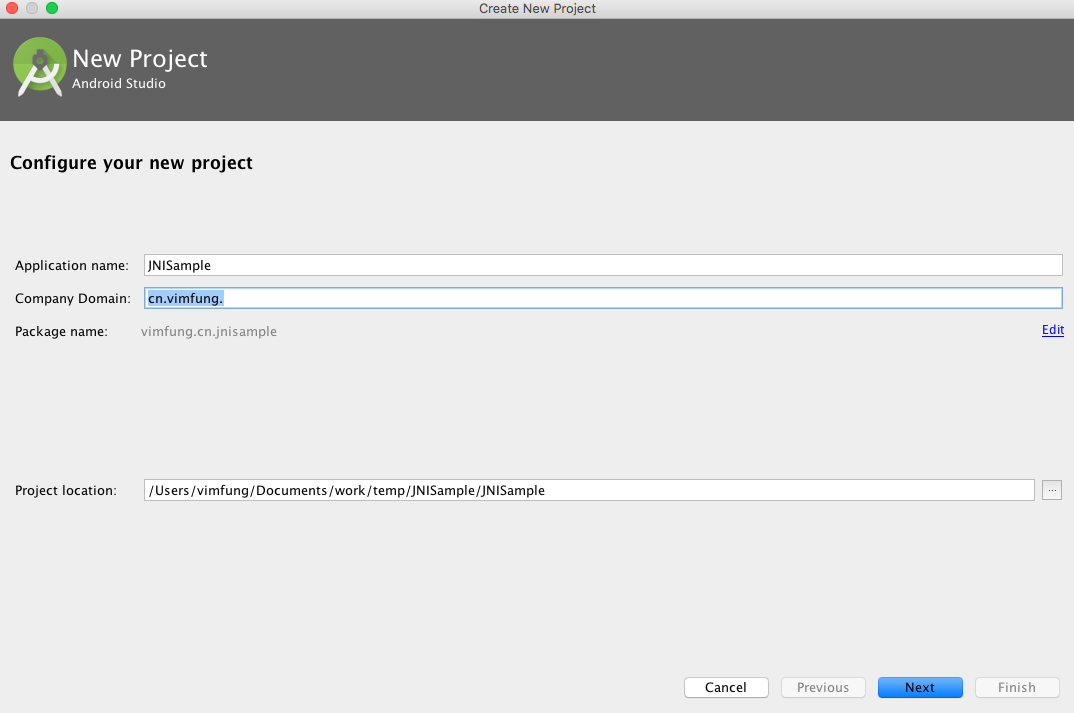
Task: Click the disabled Finish button
Action: pos(1017,688)
